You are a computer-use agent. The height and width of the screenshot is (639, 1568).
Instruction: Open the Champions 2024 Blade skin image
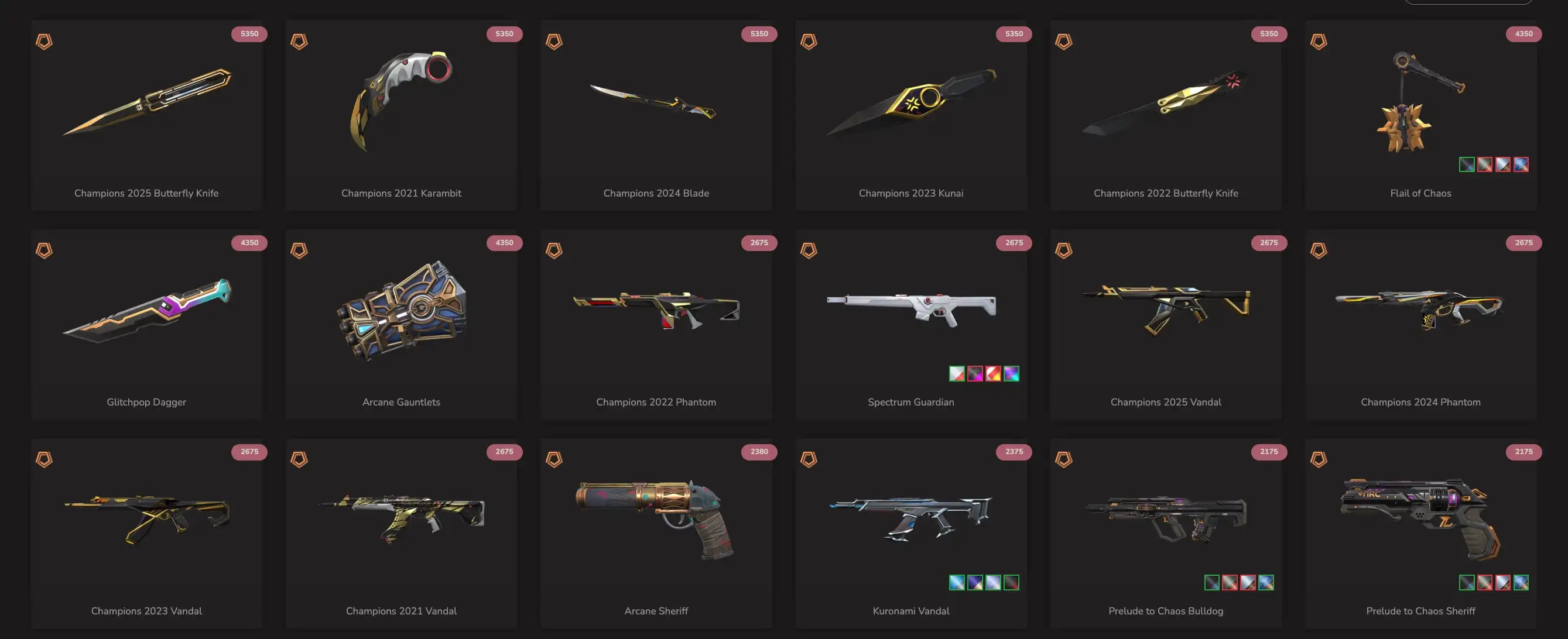(654, 101)
